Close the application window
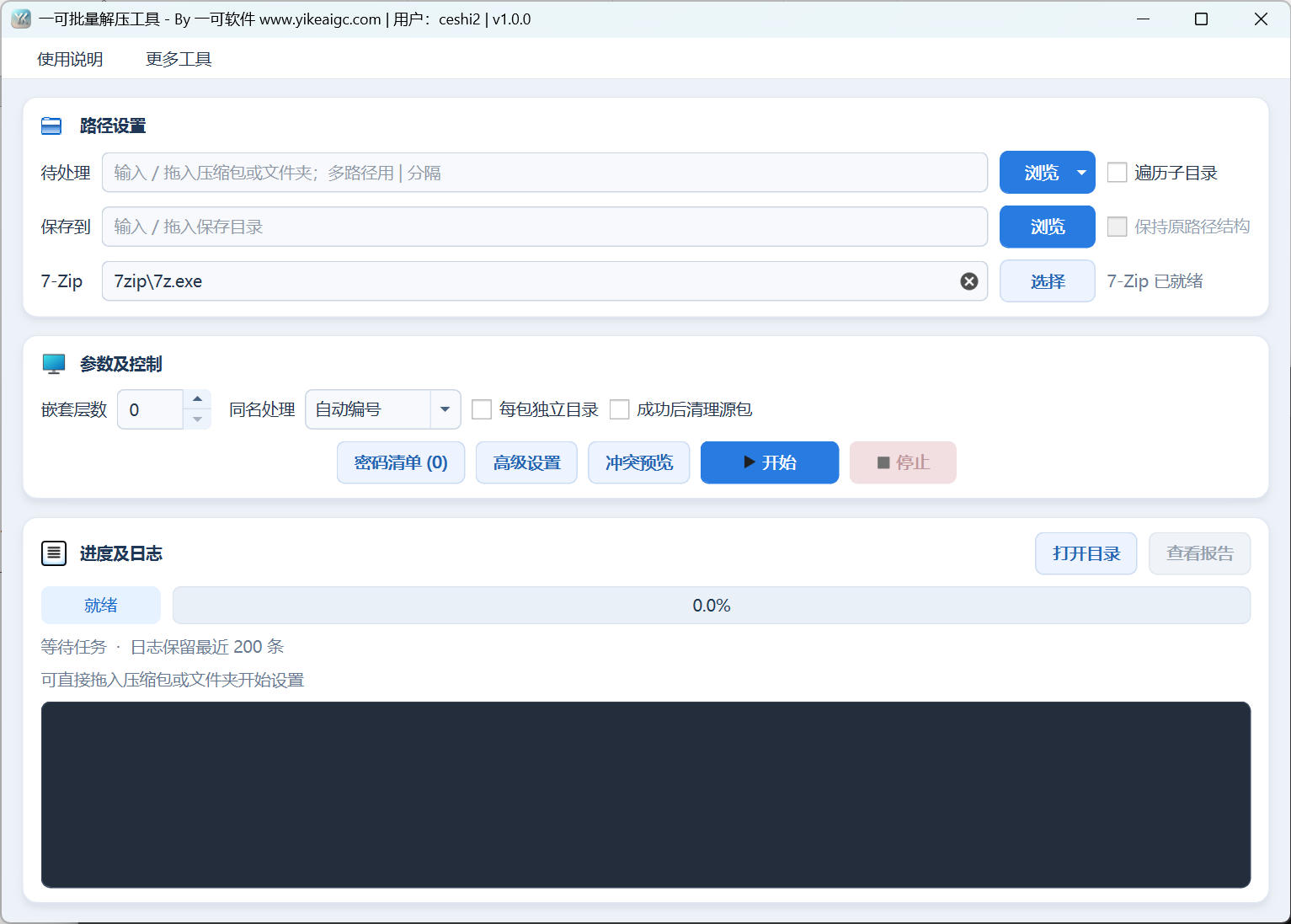Image resolution: width=1291 pixels, height=924 pixels. [1261, 19]
